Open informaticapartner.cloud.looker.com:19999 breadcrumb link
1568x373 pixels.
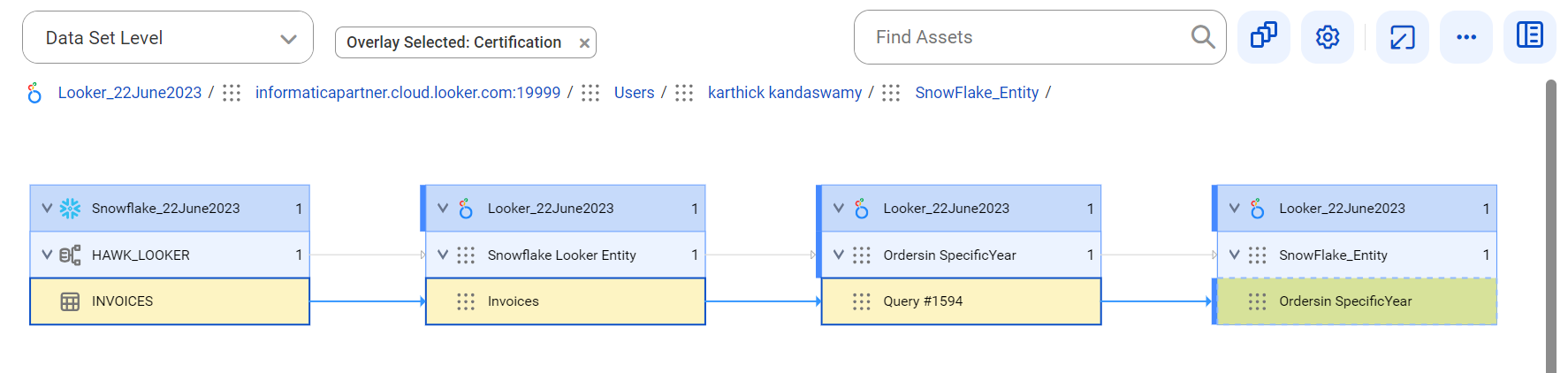(x=407, y=93)
